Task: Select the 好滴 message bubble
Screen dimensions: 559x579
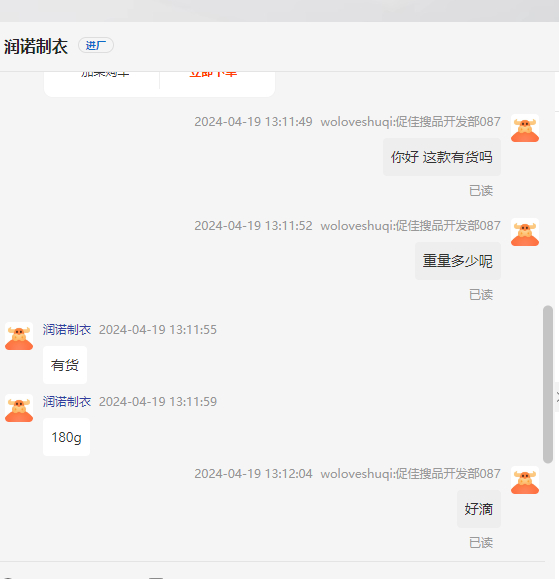Action: click(x=479, y=509)
